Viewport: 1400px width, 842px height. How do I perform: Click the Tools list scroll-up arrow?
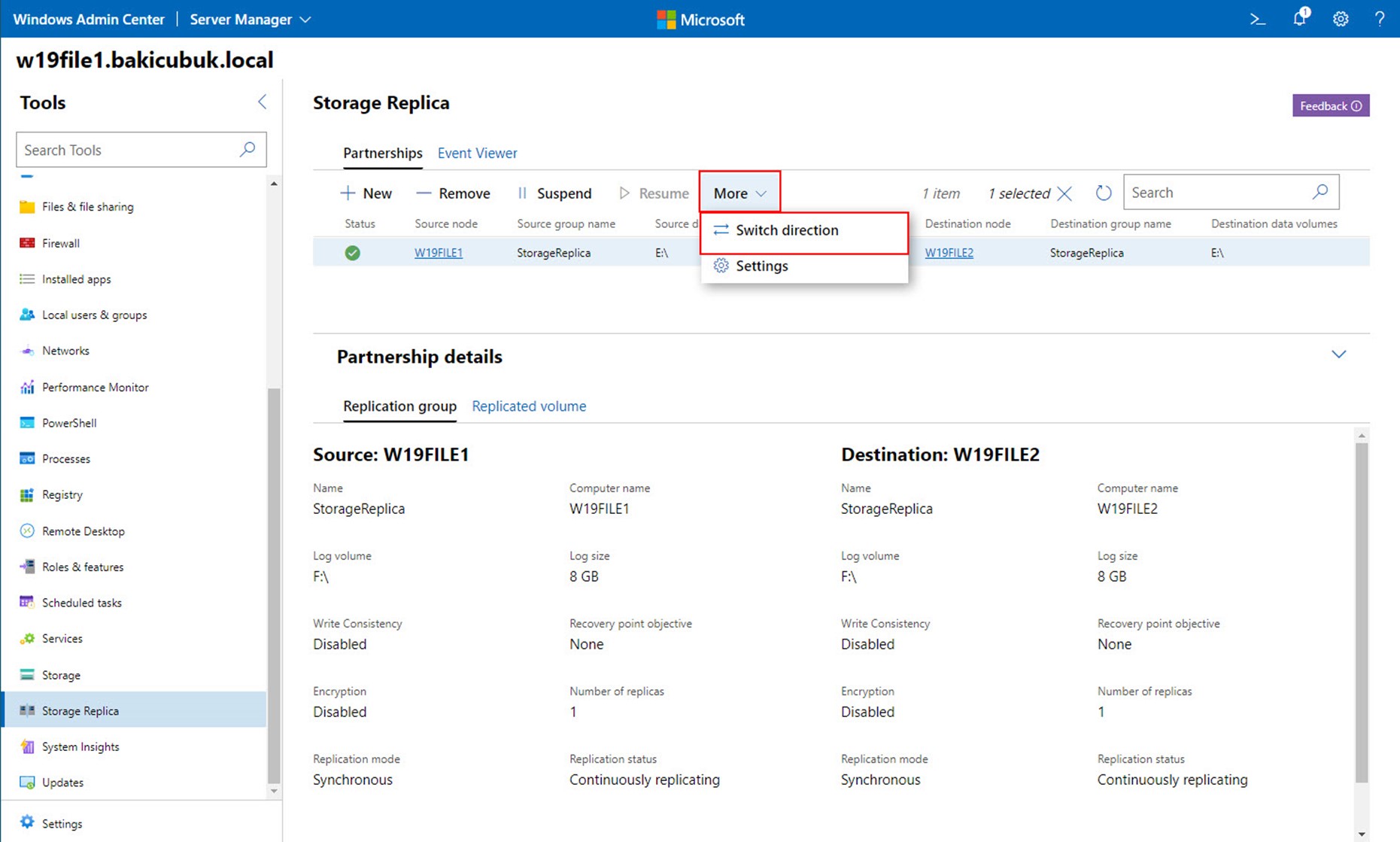[274, 184]
